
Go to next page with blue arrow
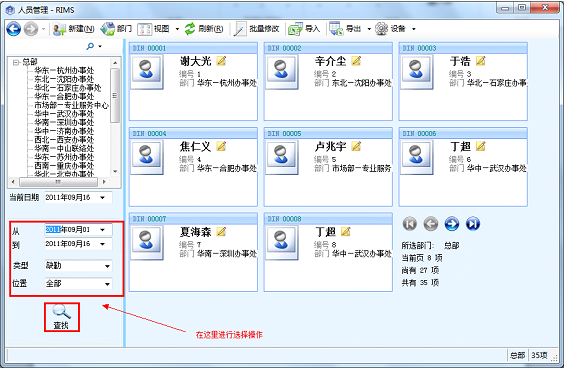(x=452, y=224)
